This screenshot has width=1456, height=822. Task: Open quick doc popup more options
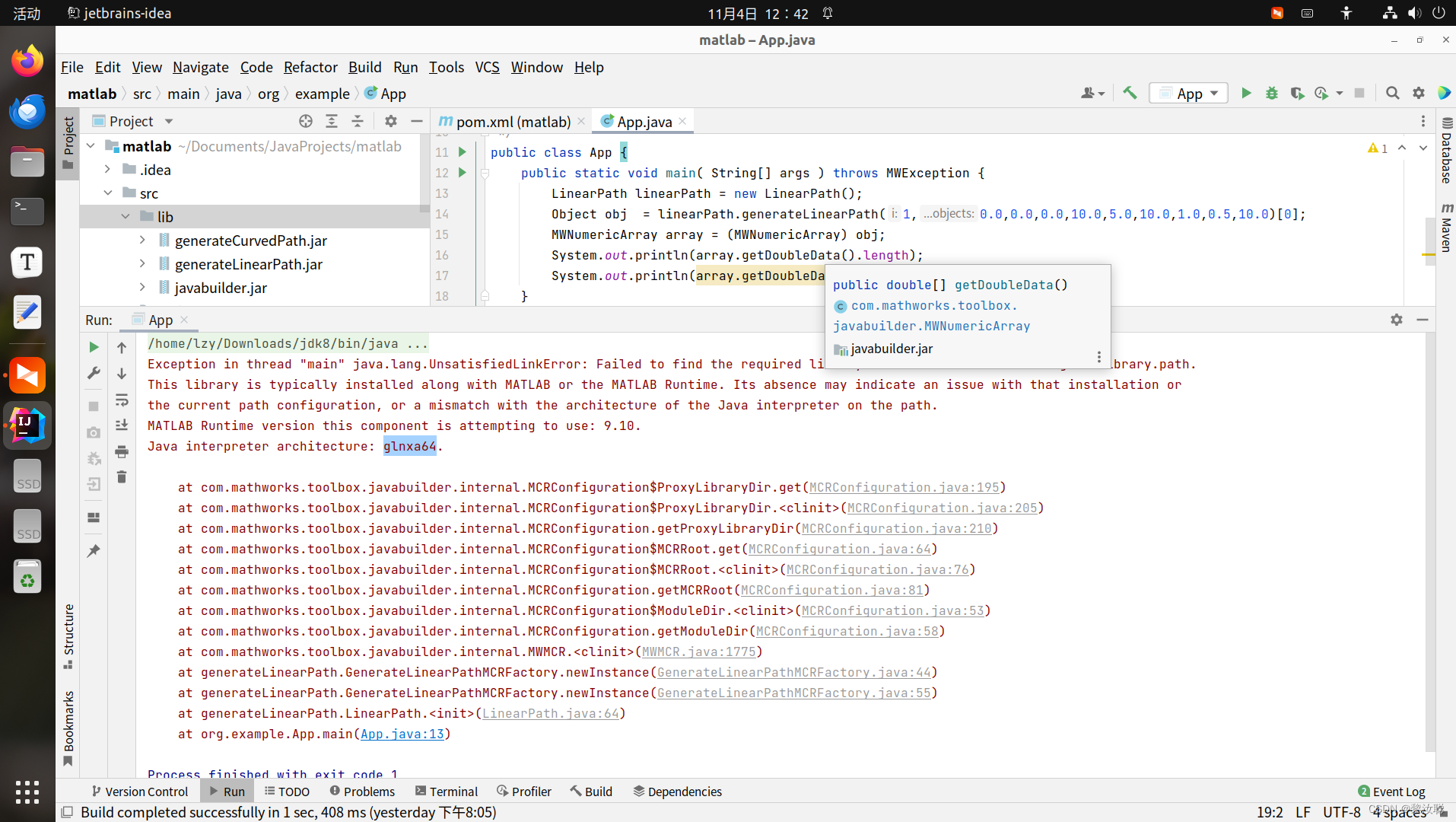tap(1098, 357)
